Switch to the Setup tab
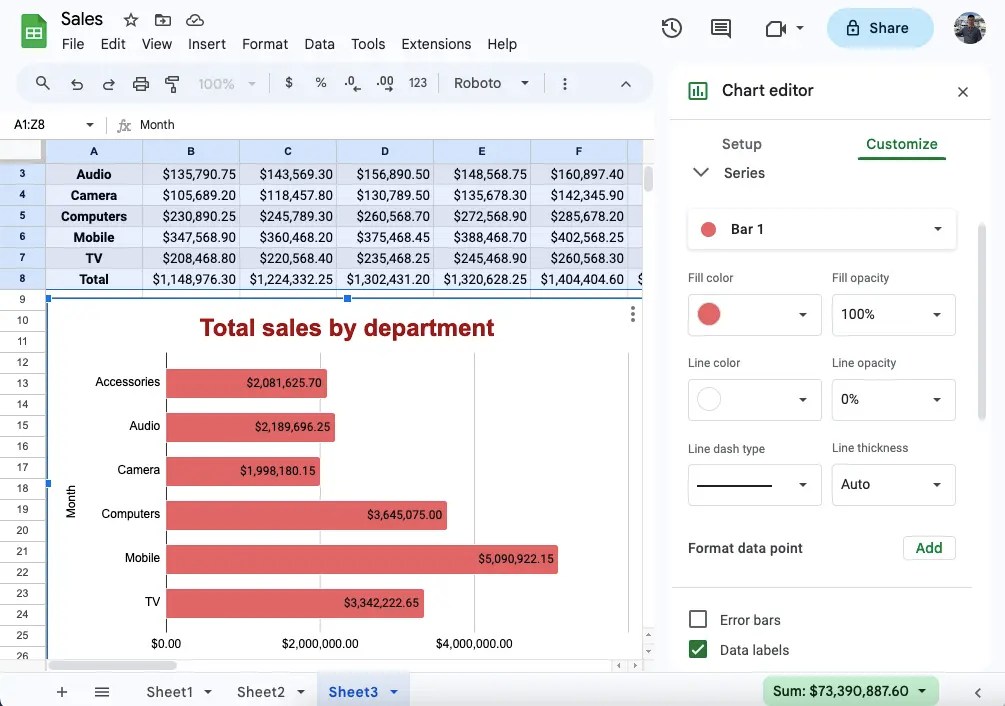The image size is (1005, 706). 741,144
